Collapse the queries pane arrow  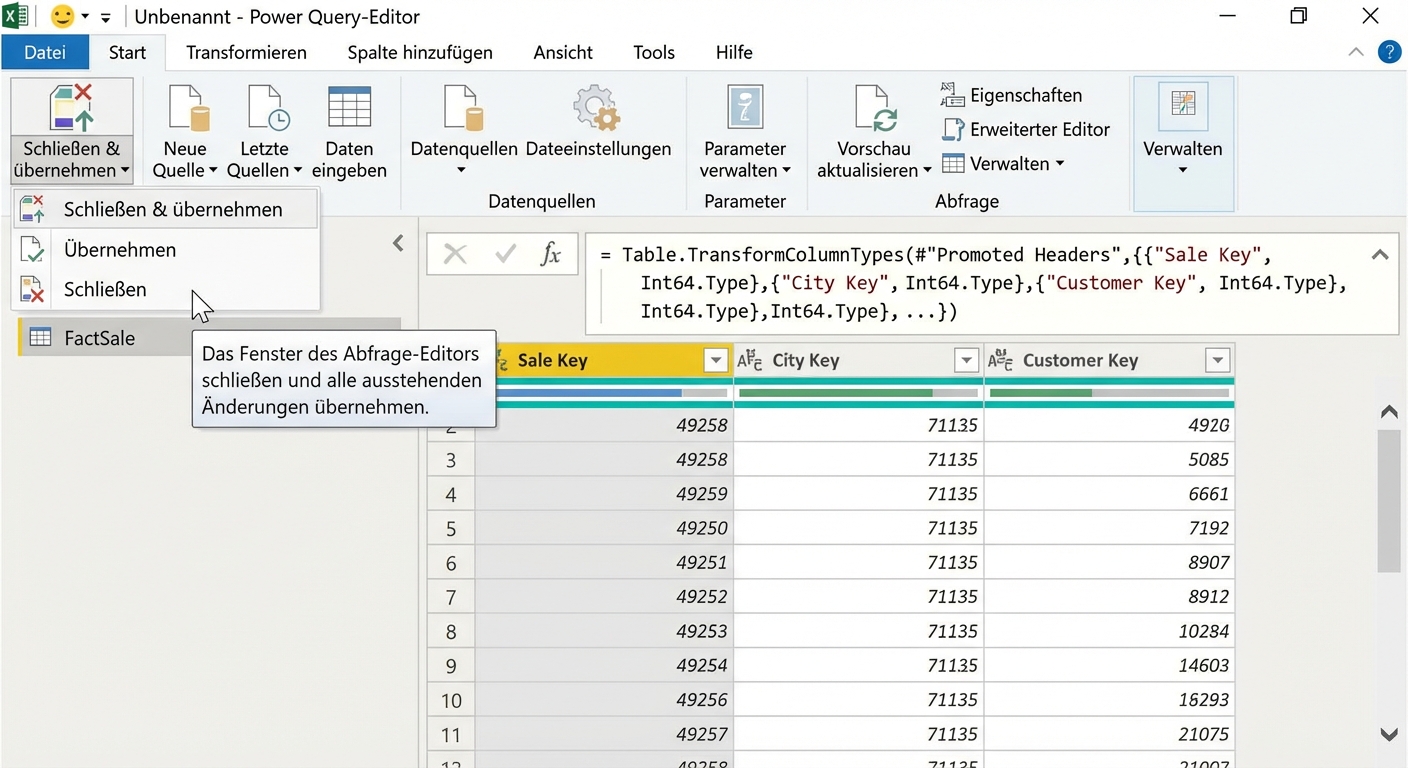pos(398,243)
